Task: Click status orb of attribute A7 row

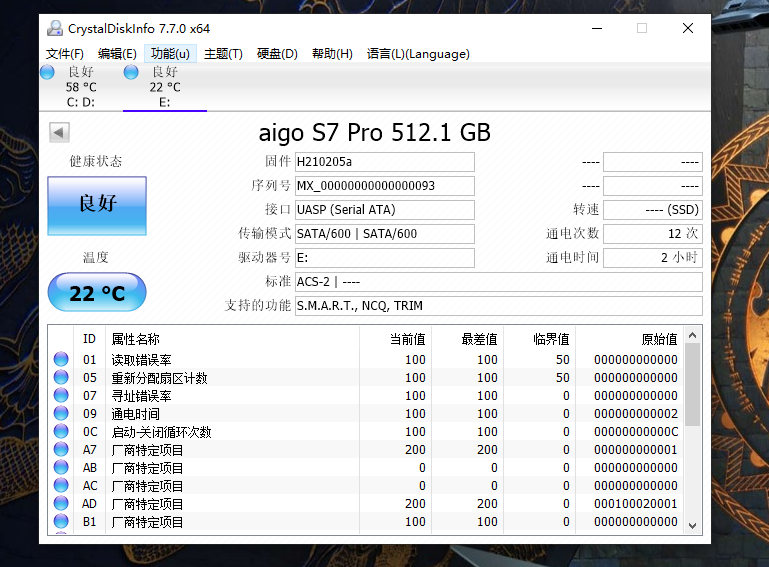Action: (x=61, y=449)
